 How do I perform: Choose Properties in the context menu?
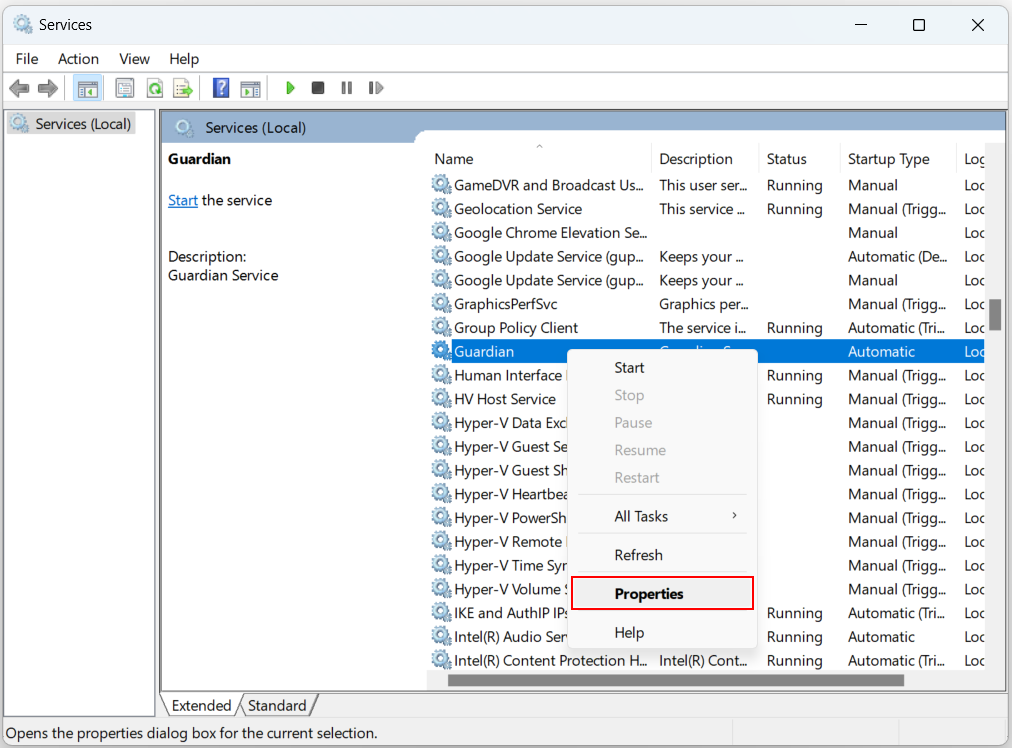(x=662, y=593)
